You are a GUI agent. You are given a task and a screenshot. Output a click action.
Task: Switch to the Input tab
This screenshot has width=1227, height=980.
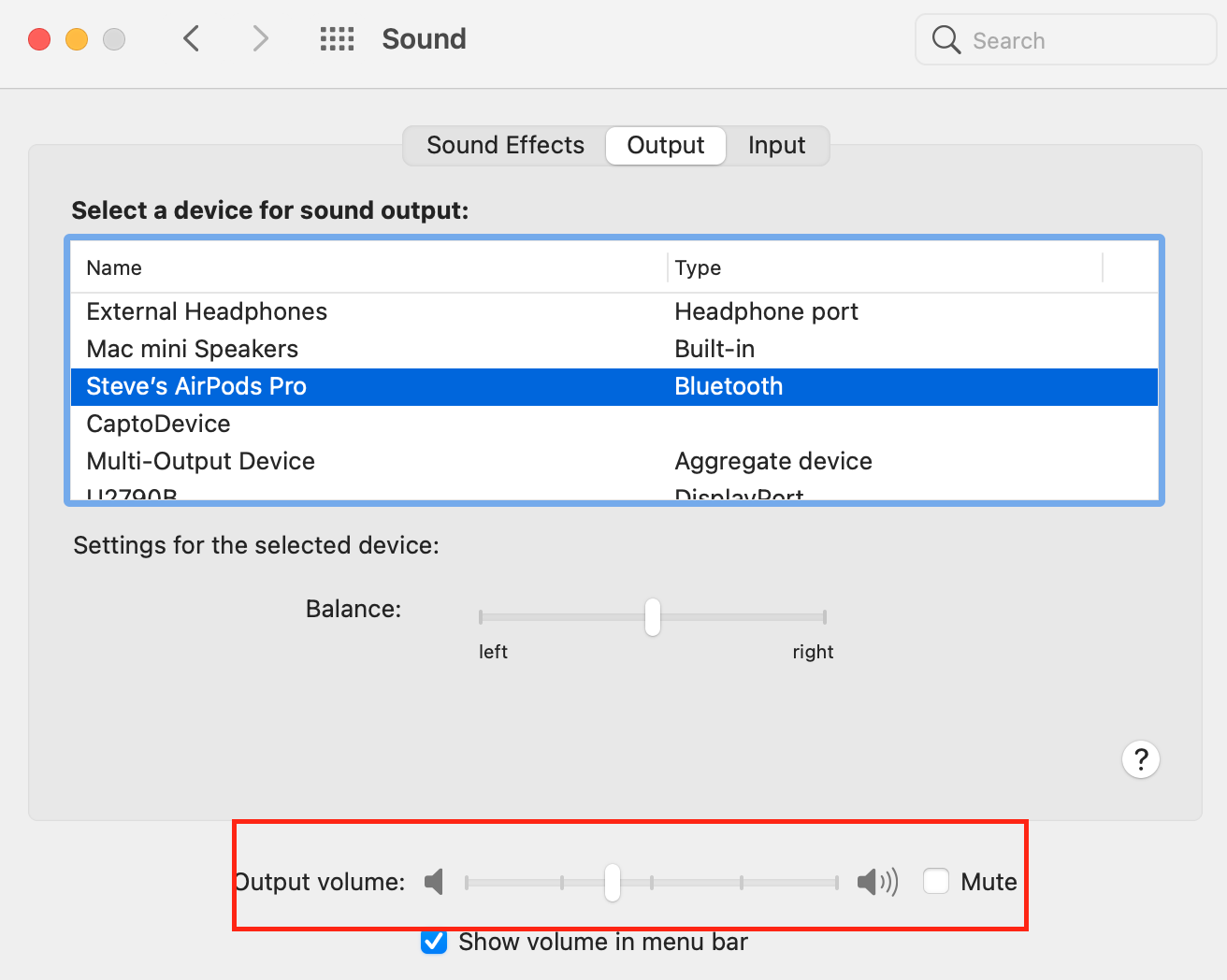click(x=776, y=146)
